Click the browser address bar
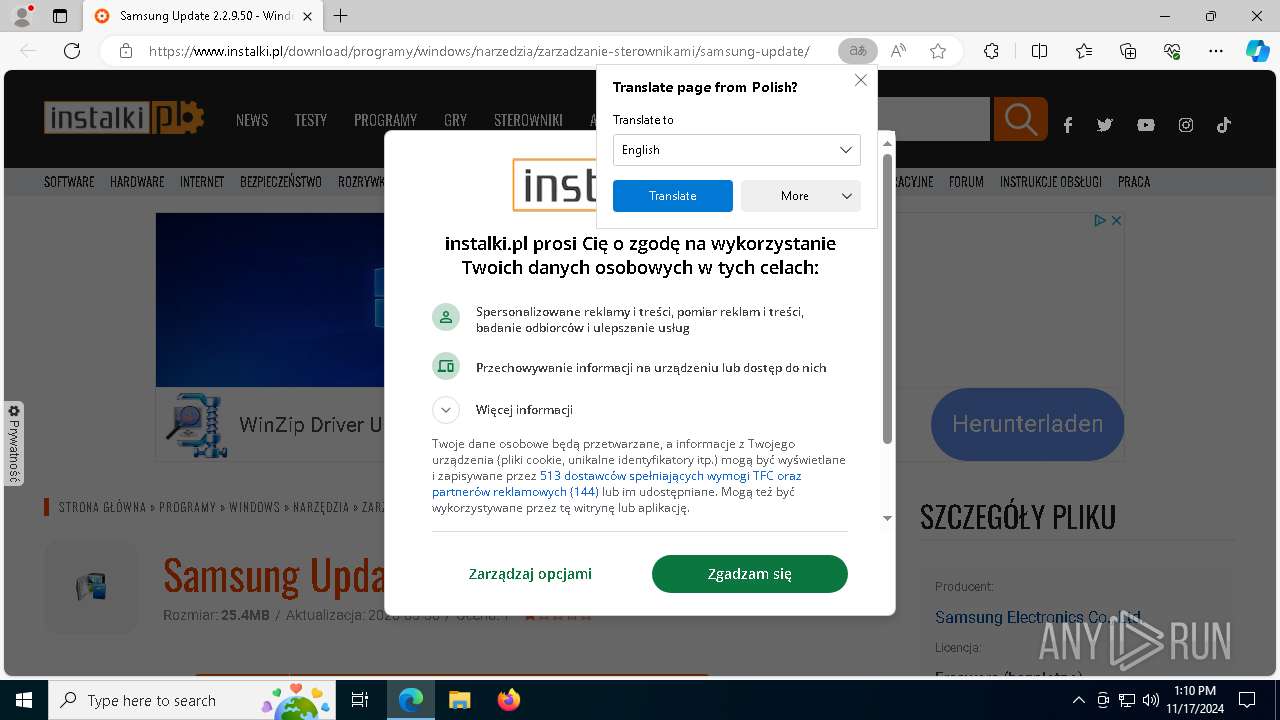This screenshot has width=1280, height=720. pyautogui.click(x=478, y=51)
